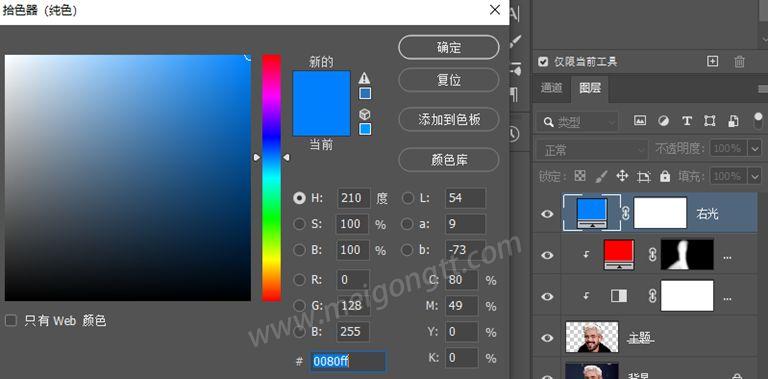Lock layer position icon
The image size is (768, 379).
[x=622, y=176]
